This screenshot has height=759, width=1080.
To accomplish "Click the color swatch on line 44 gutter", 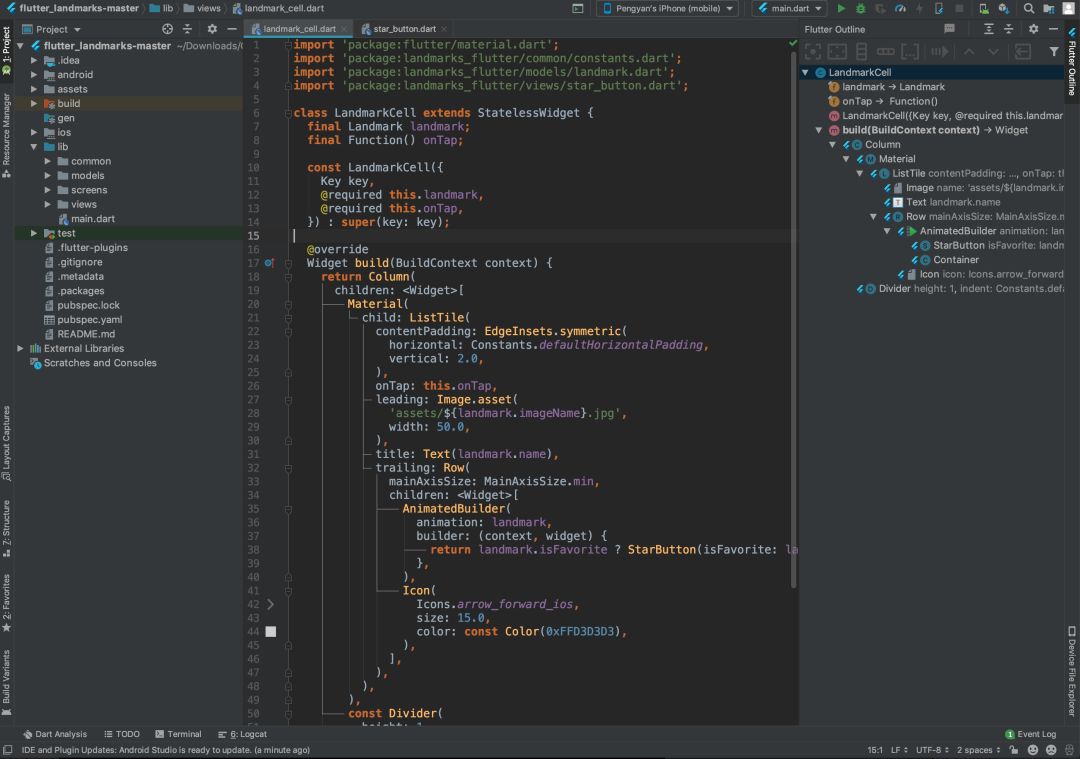I will [x=271, y=632].
